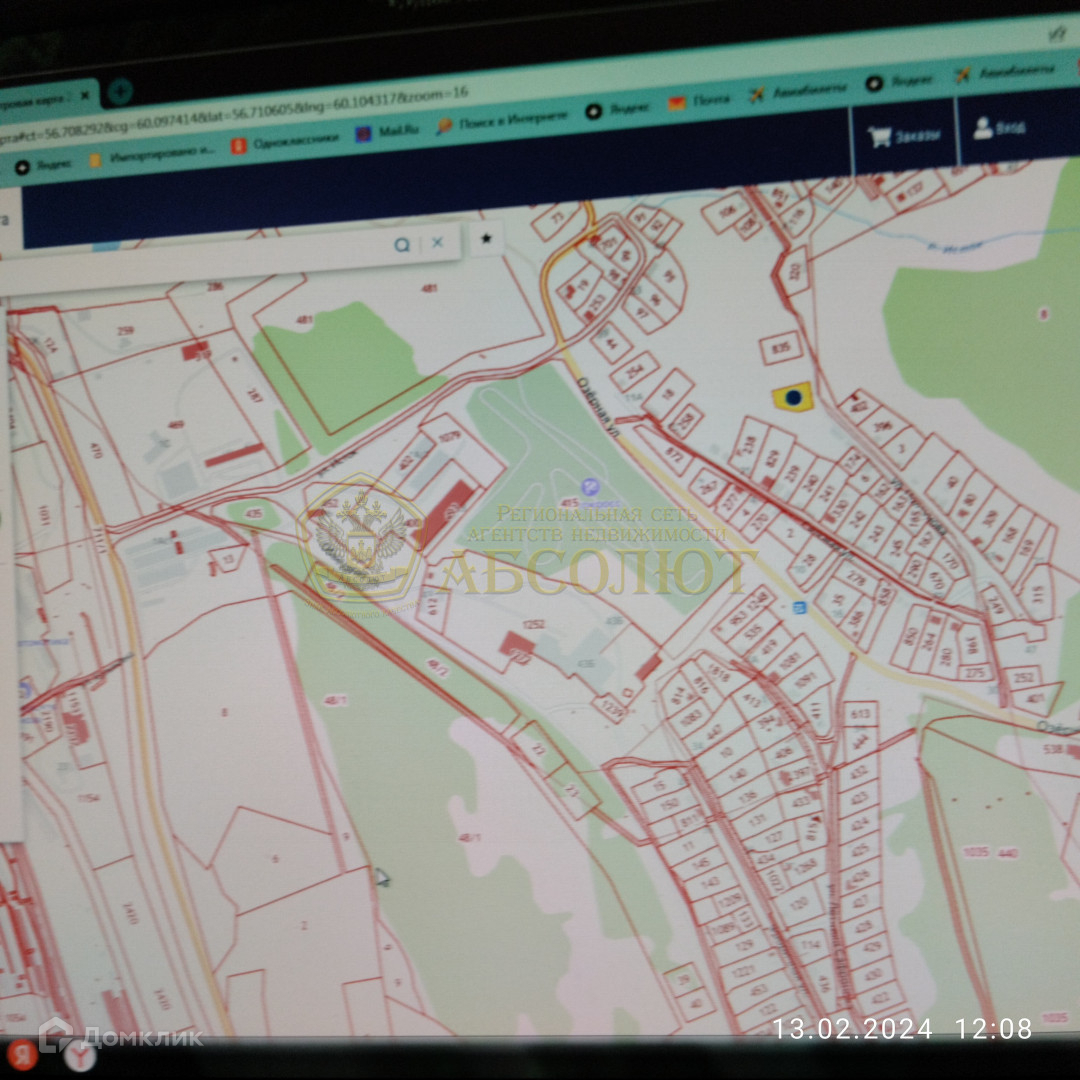Click the magnifier search icon in map search box
The width and height of the screenshot is (1080, 1080).
[x=402, y=245]
